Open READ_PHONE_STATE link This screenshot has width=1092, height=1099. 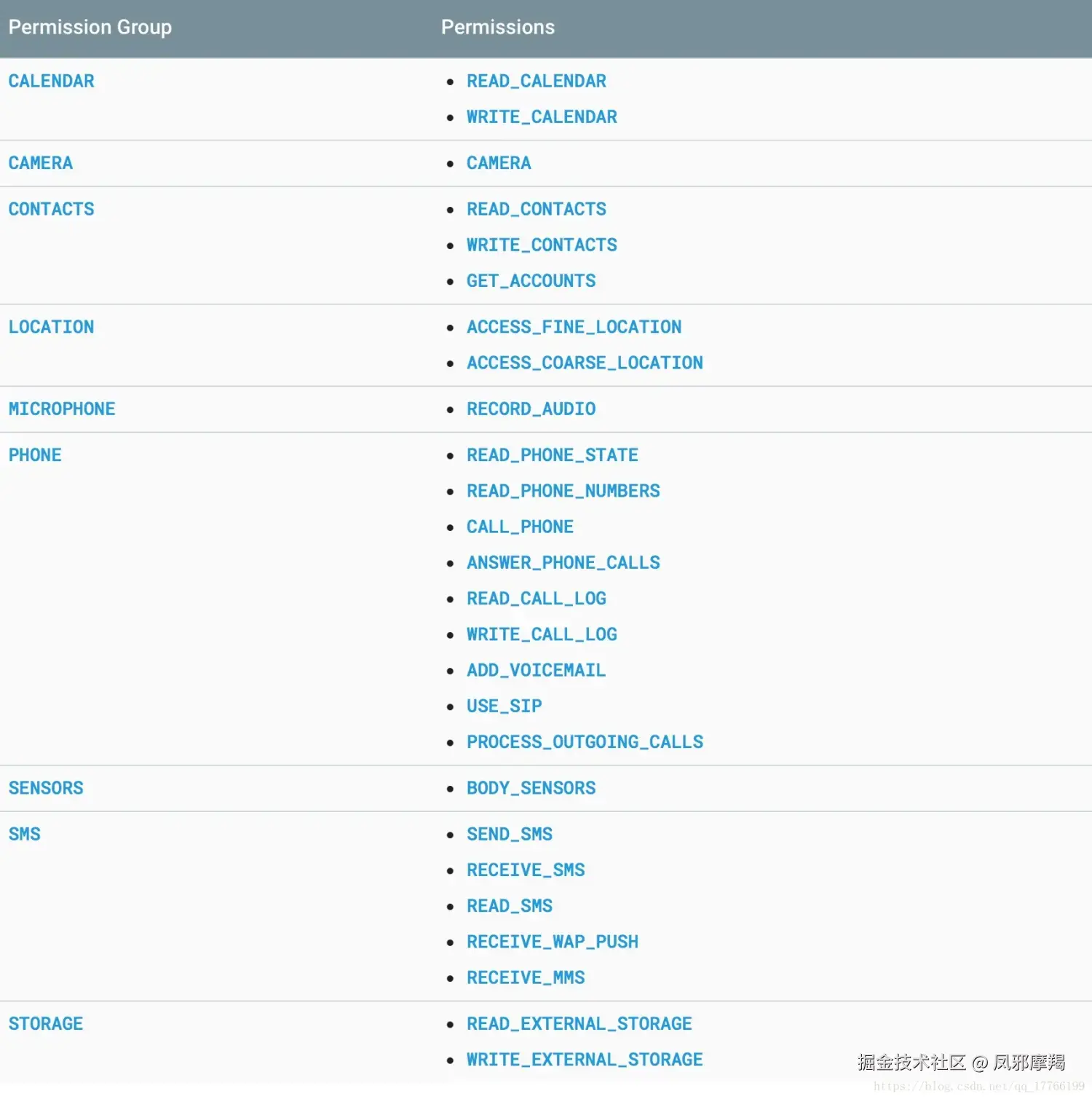552,455
